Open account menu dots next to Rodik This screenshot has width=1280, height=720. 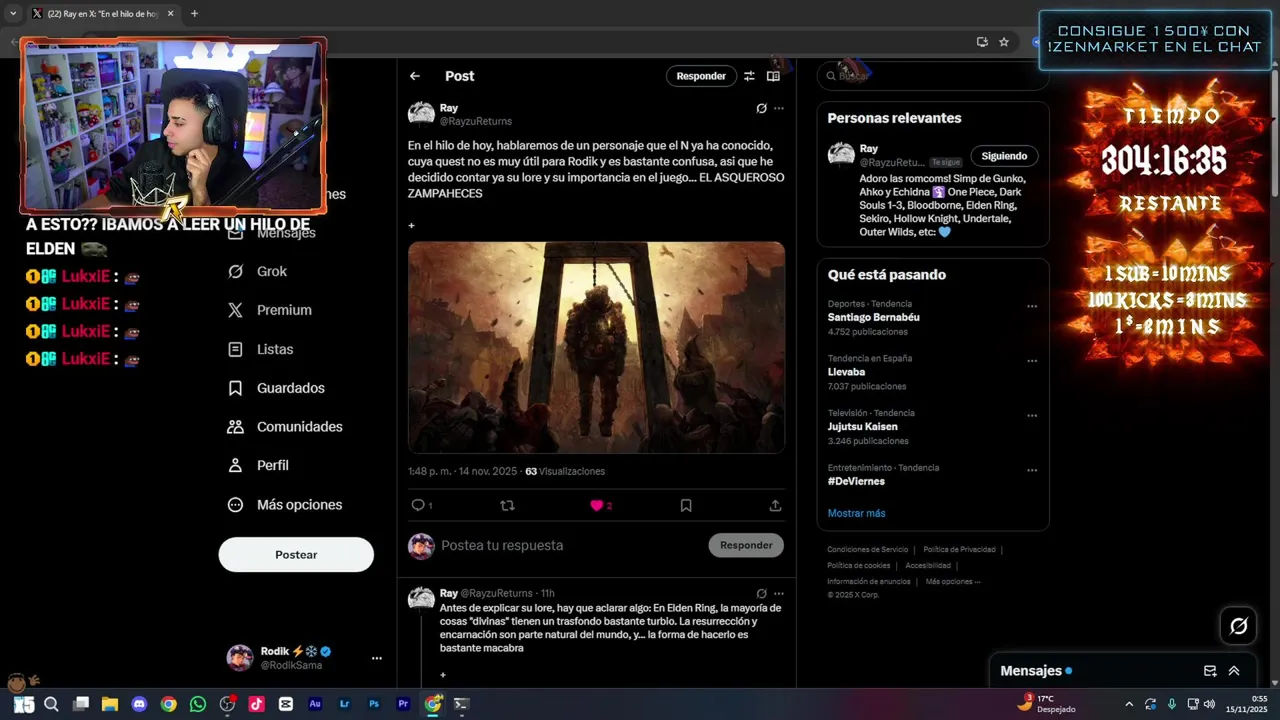[377, 658]
